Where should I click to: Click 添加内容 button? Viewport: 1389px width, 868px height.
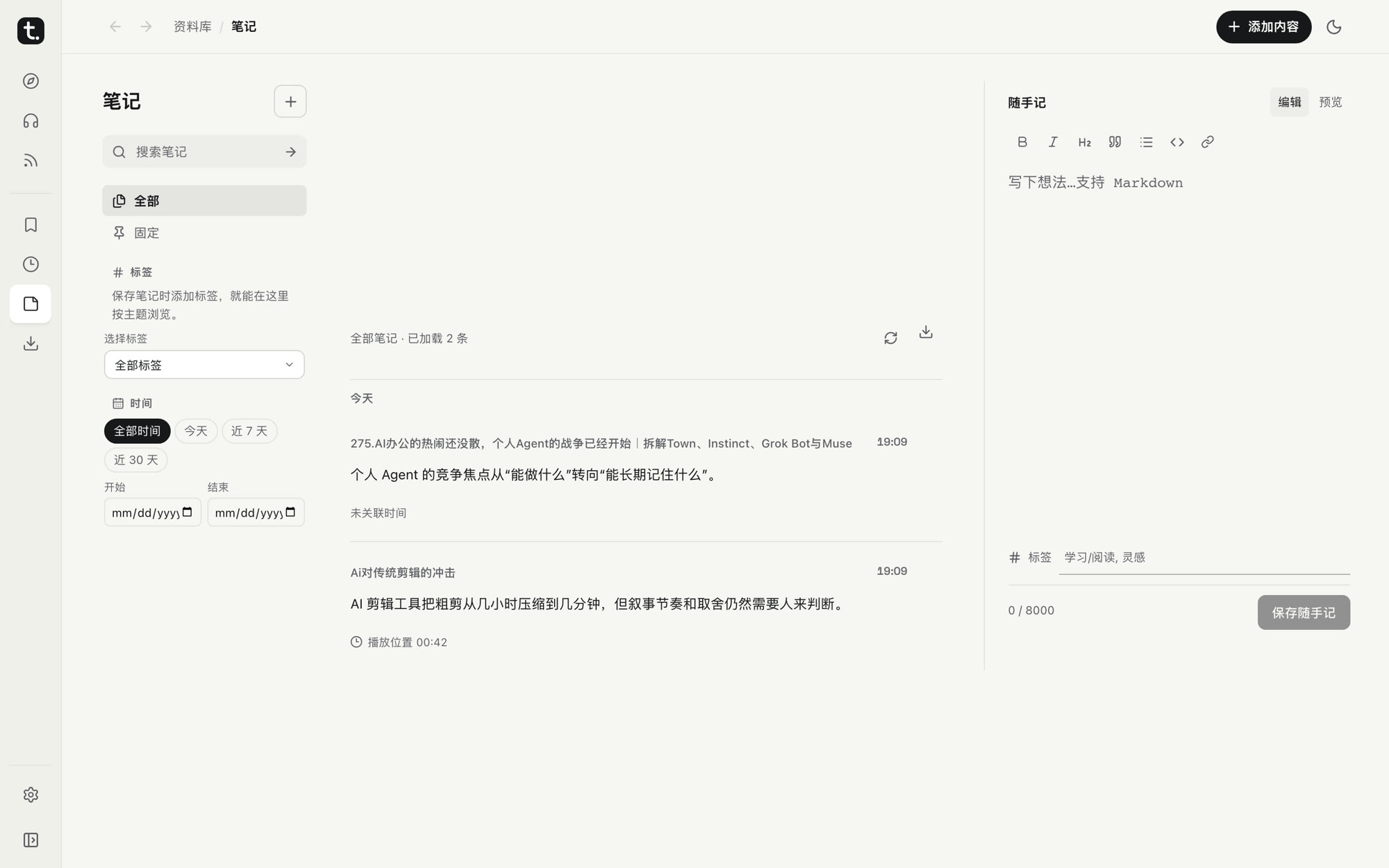click(x=1264, y=27)
